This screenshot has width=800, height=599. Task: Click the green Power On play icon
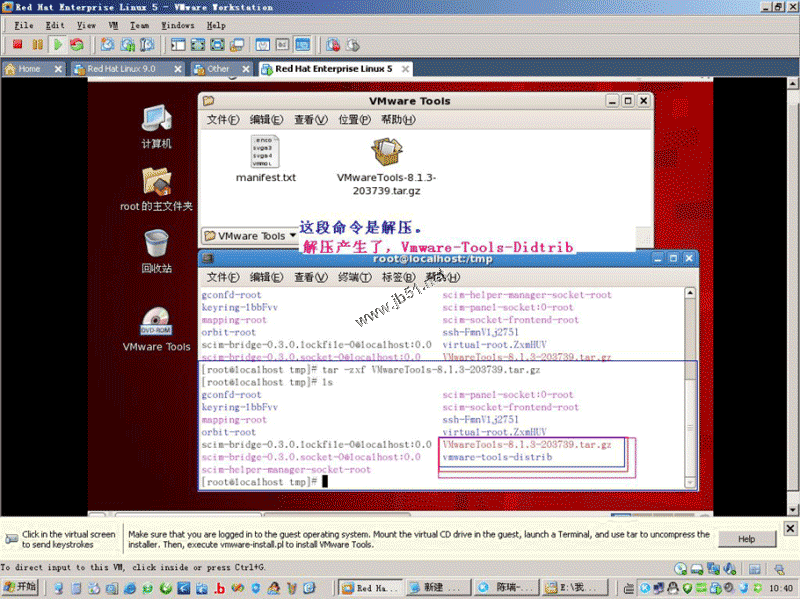point(58,45)
